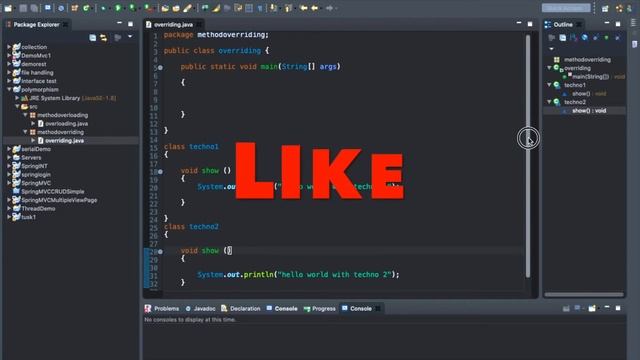Click the Save icon in main toolbar
This screenshot has width=640, height=360.
click(x=23, y=8)
